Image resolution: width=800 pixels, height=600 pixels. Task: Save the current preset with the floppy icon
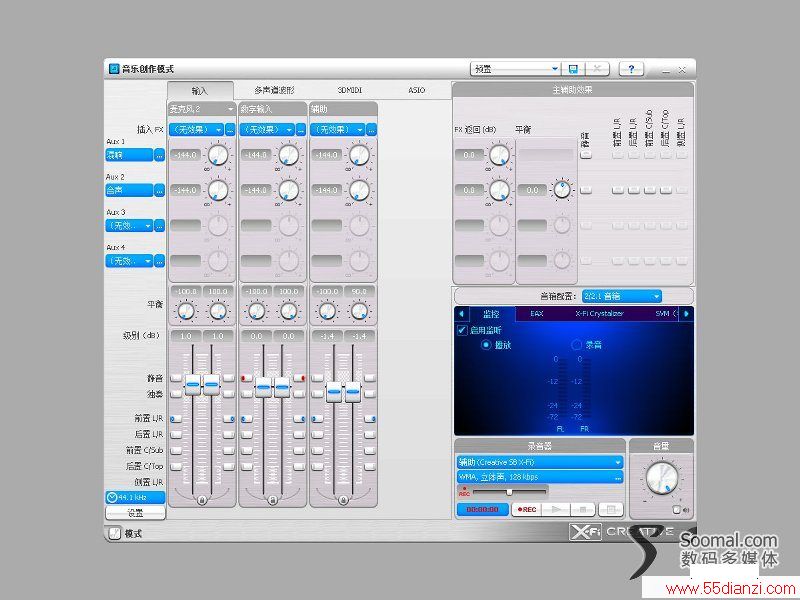point(573,69)
